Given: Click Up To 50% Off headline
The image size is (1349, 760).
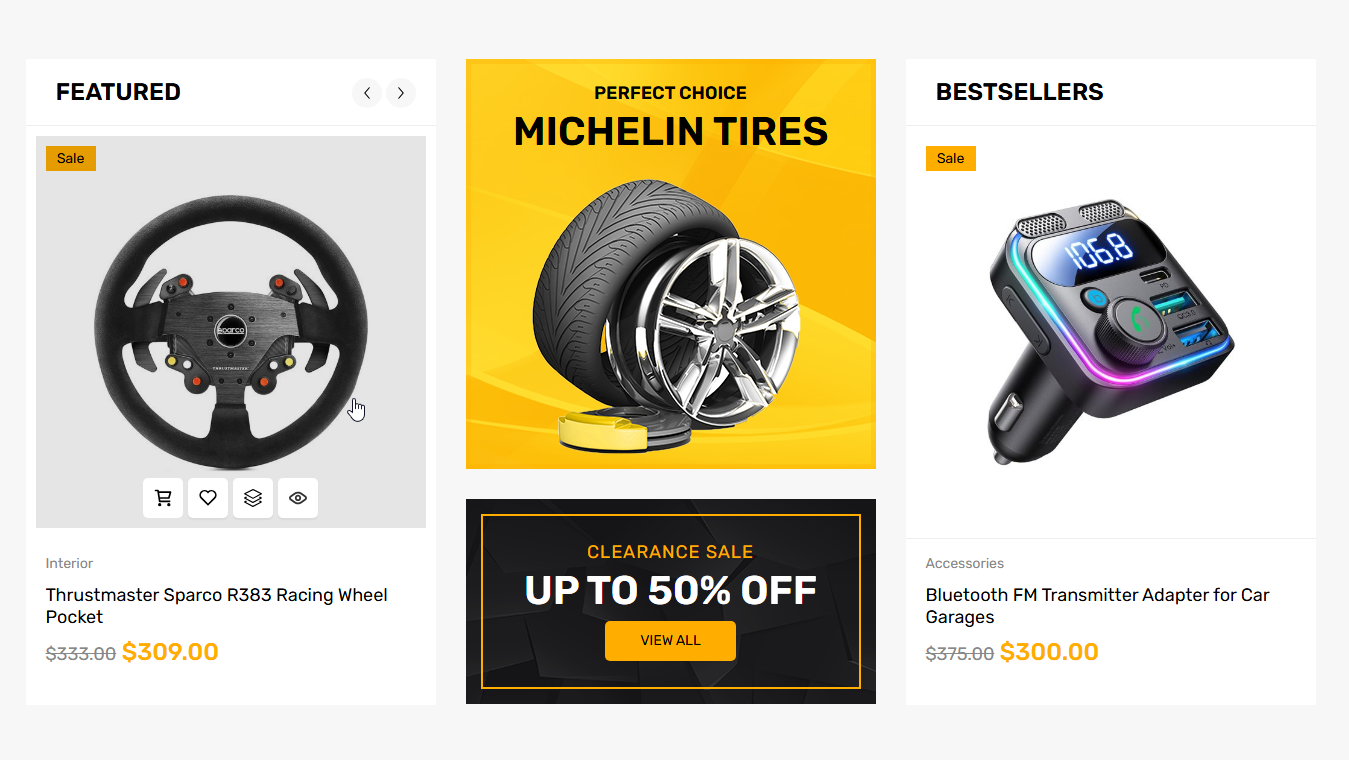Looking at the screenshot, I should tap(670, 591).
